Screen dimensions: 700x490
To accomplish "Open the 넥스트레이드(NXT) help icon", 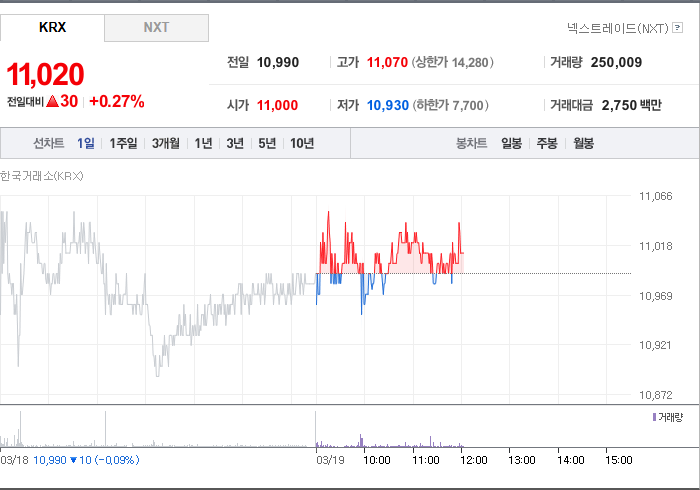I will click(x=677, y=28).
